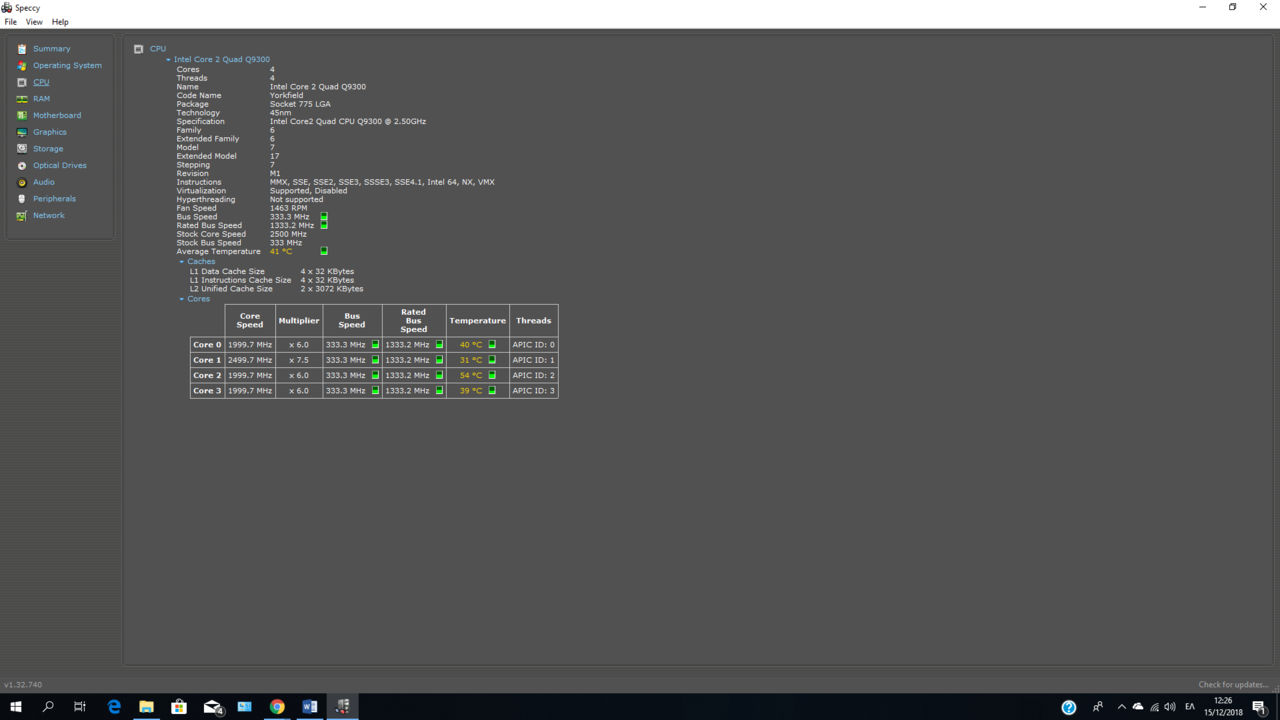Select the Hyperthreading value Not supported

click(x=296, y=199)
